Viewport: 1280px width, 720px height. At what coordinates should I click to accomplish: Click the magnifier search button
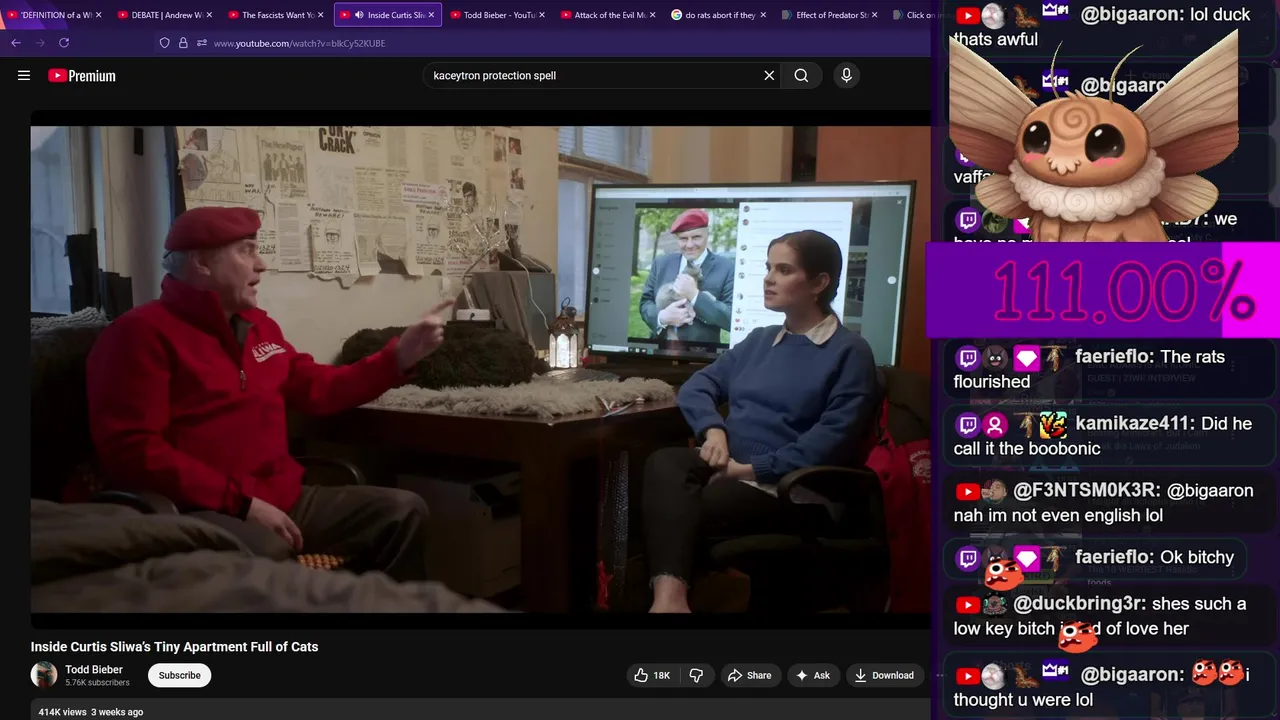[801, 75]
